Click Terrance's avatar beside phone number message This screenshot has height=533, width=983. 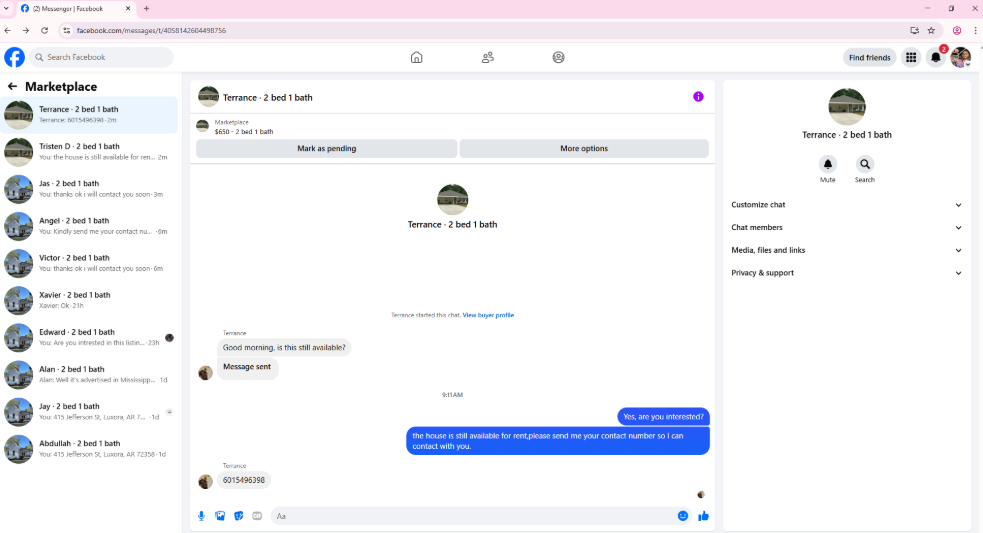pos(206,482)
